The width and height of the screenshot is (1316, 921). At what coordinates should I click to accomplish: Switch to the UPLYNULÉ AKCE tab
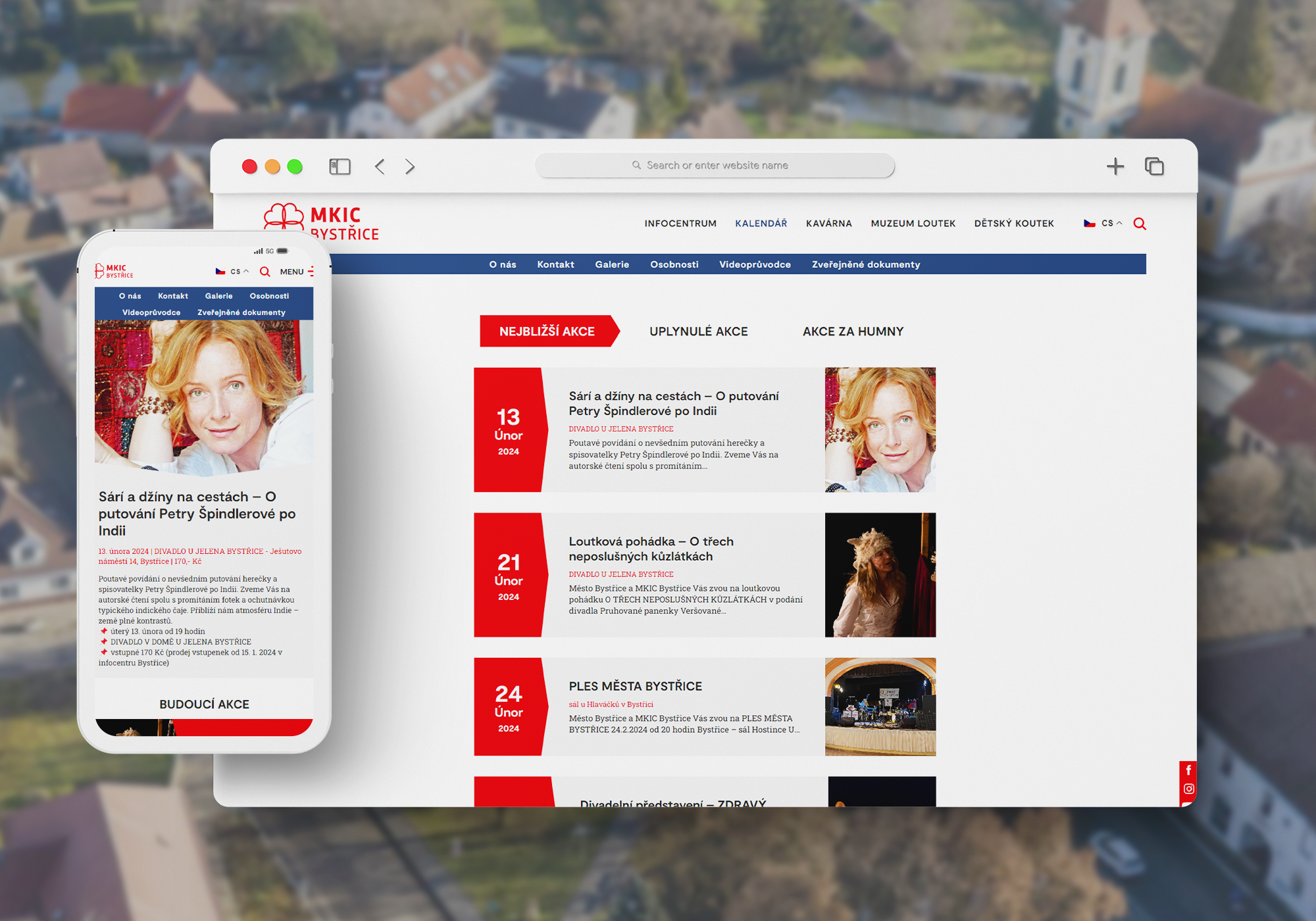coord(698,332)
